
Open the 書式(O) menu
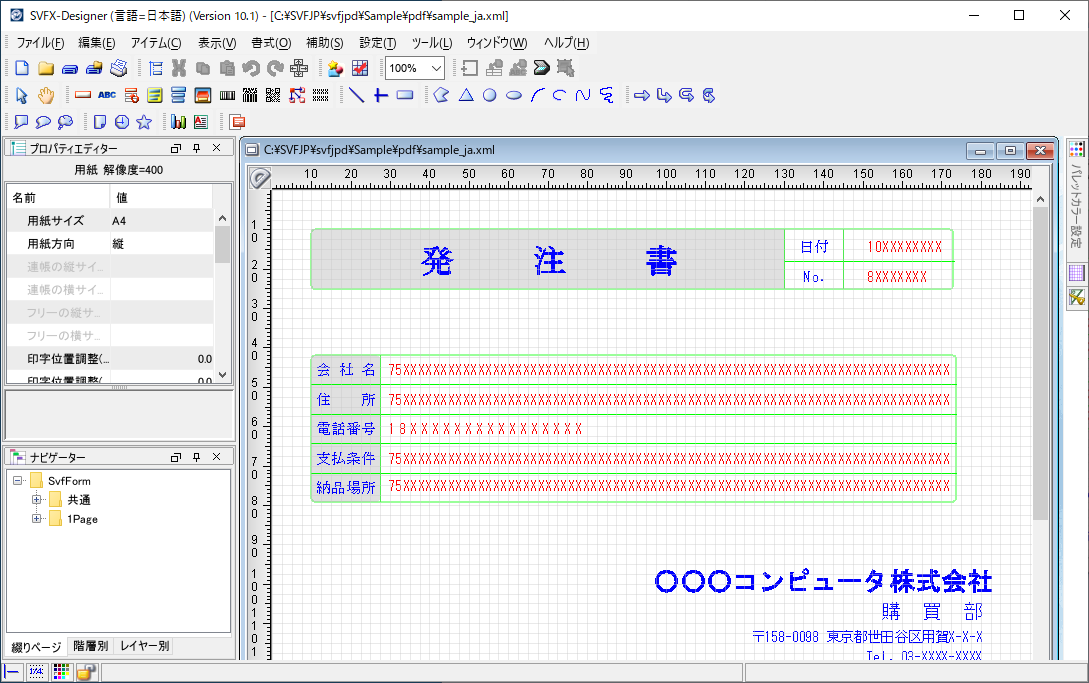pyautogui.click(x=271, y=43)
